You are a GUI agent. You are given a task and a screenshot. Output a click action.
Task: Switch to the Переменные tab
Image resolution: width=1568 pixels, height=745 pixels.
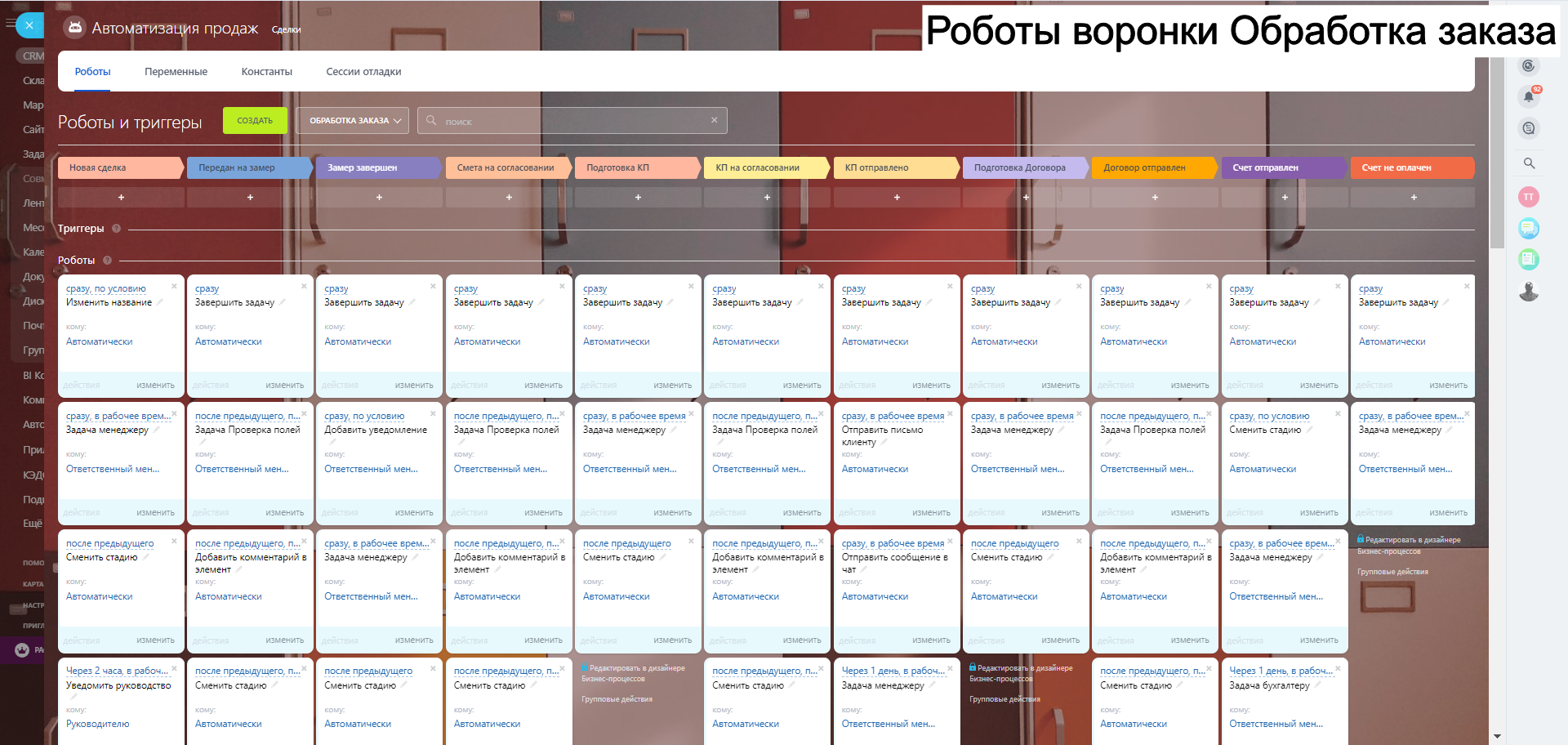click(176, 72)
